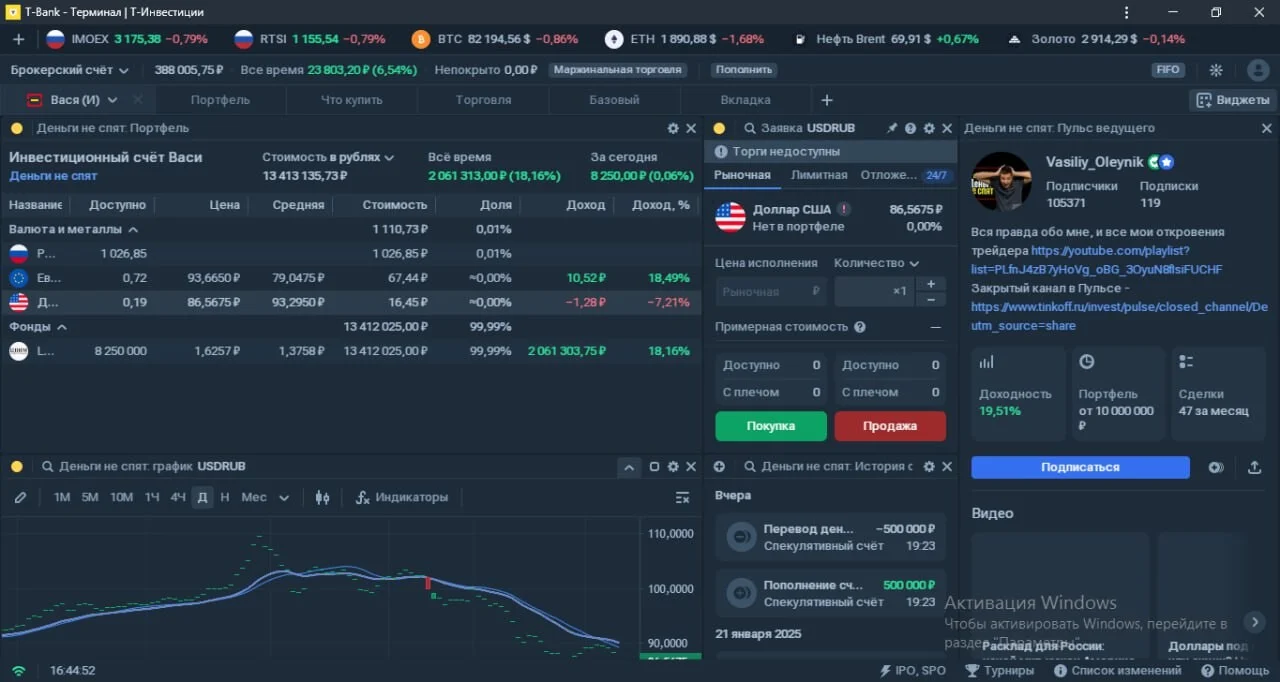1280x682 pixels.
Task: Open the Брокерский счёт account dropdown
Action: pos(70,70)
